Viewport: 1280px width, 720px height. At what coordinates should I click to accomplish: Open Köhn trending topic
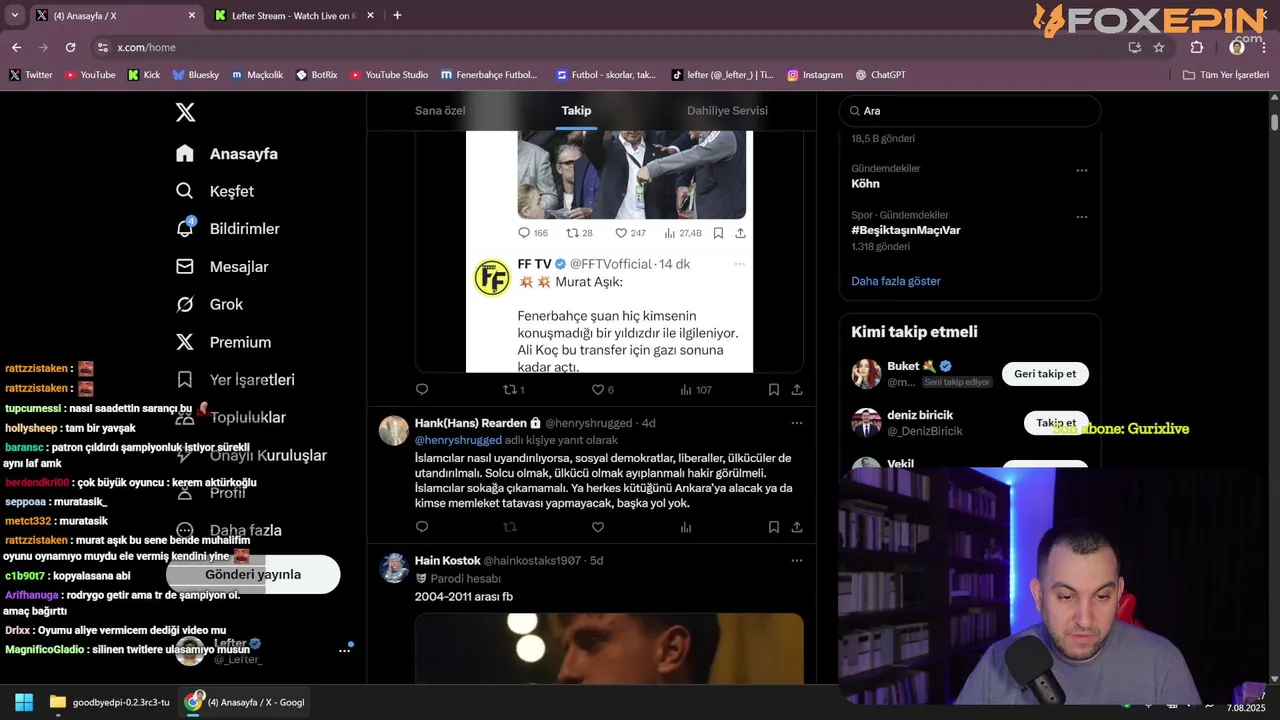pyautogui.click(x=866, y=184)
